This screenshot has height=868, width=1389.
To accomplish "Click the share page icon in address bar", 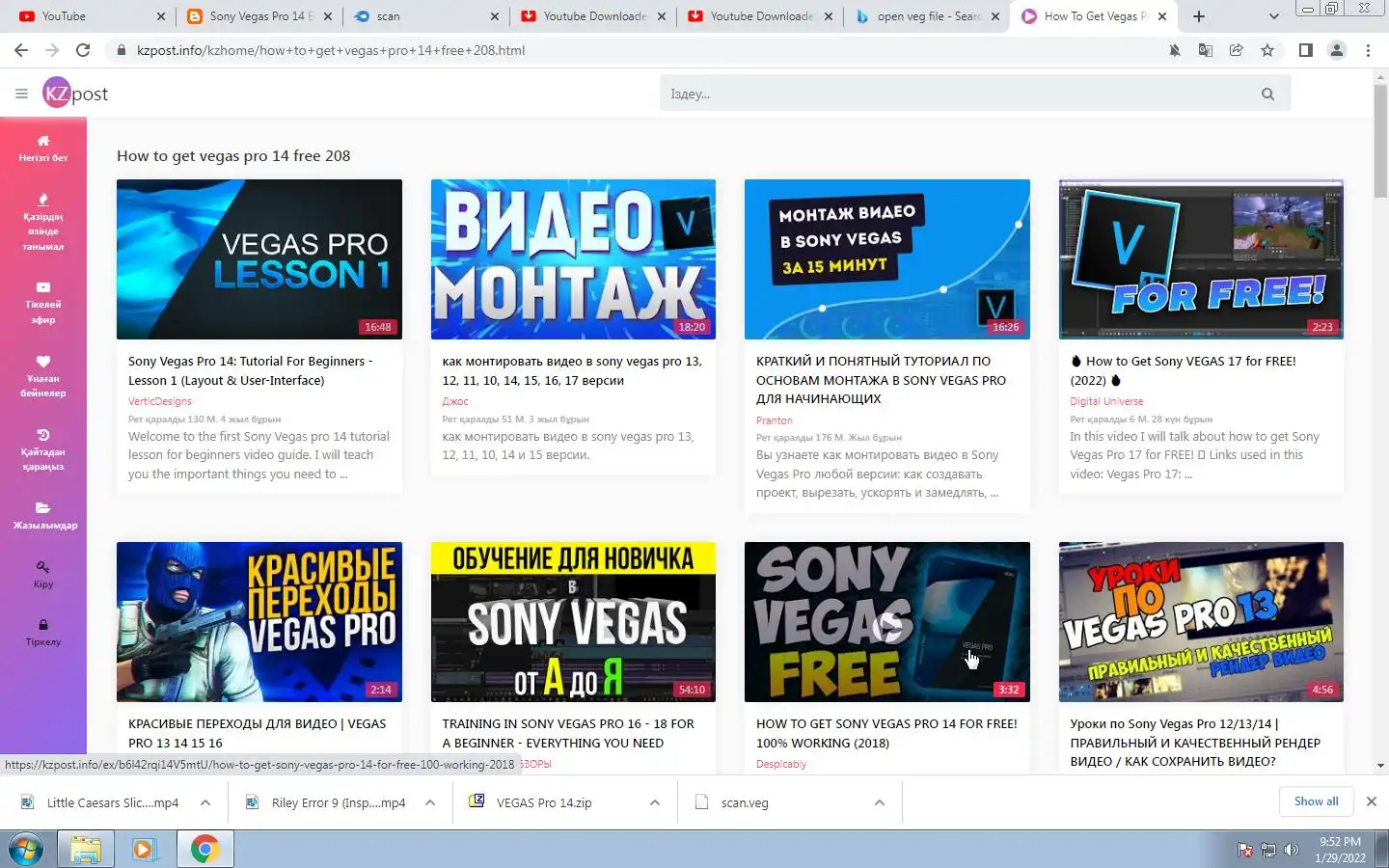I will (x=1237, y=50).
